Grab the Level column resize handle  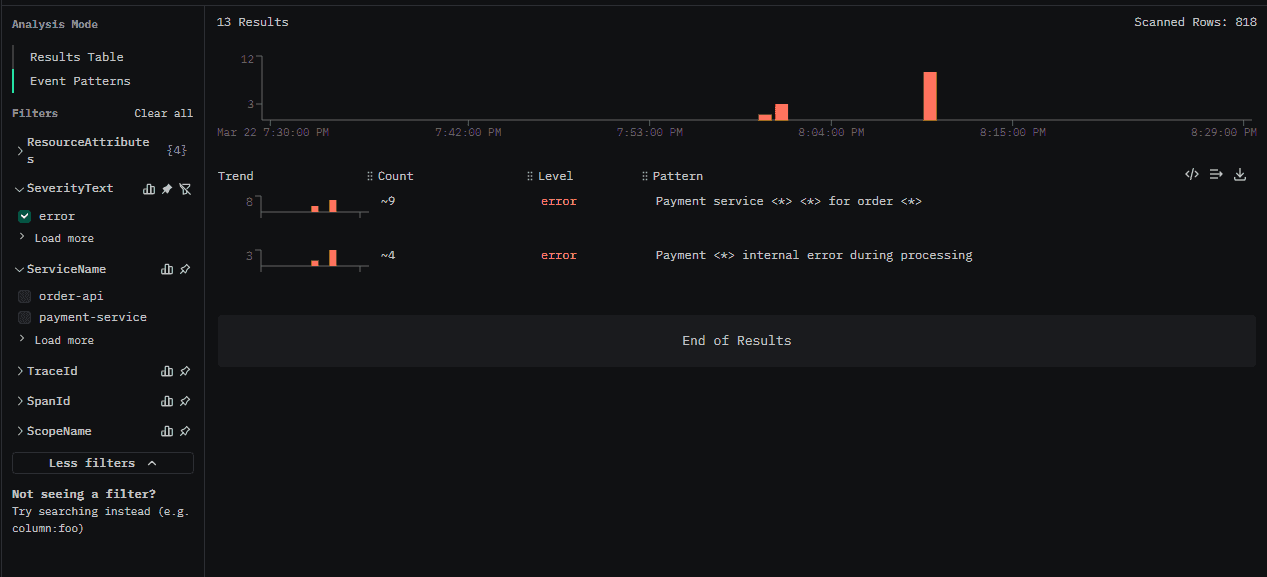tap(530, 176)
